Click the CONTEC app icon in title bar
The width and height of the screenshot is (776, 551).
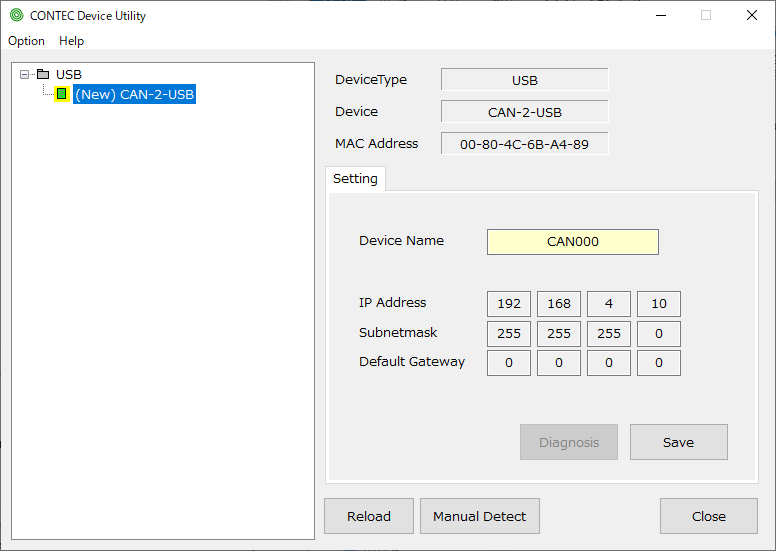16,15
